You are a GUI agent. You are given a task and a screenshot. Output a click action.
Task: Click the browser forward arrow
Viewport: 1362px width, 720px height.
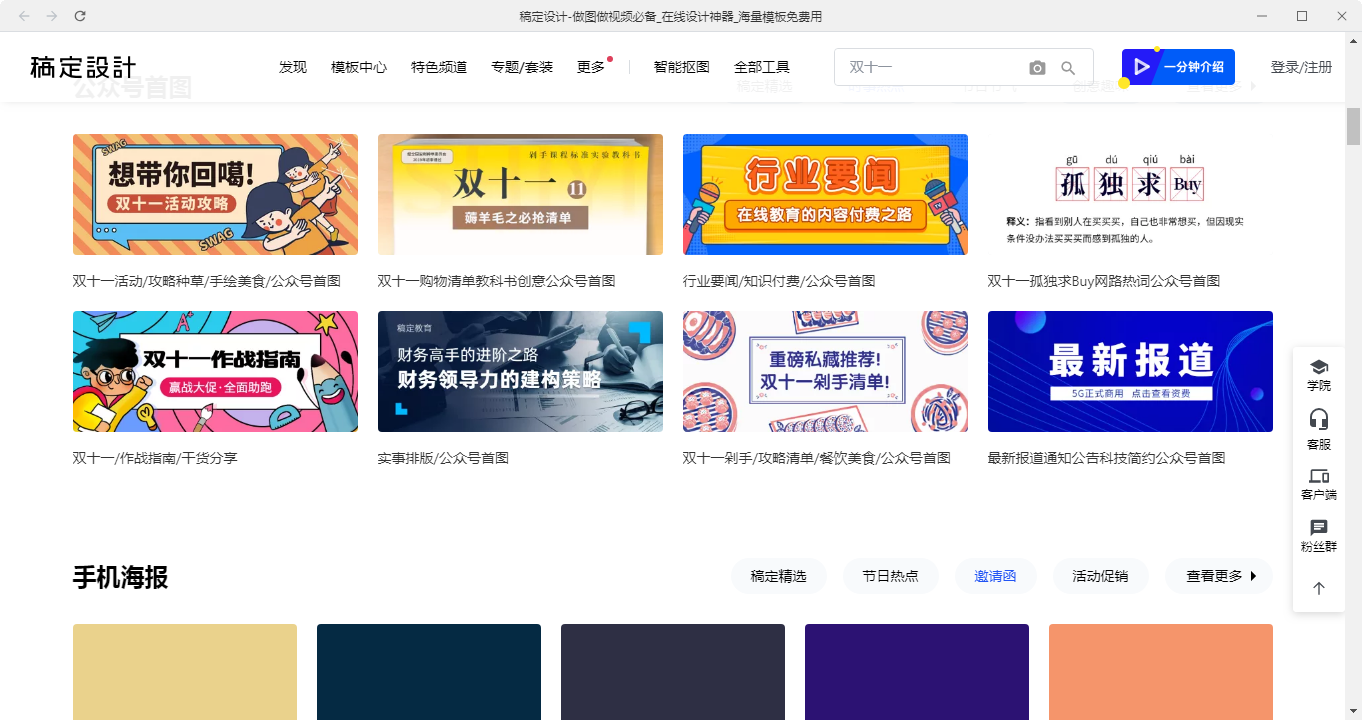pos(52,16)
